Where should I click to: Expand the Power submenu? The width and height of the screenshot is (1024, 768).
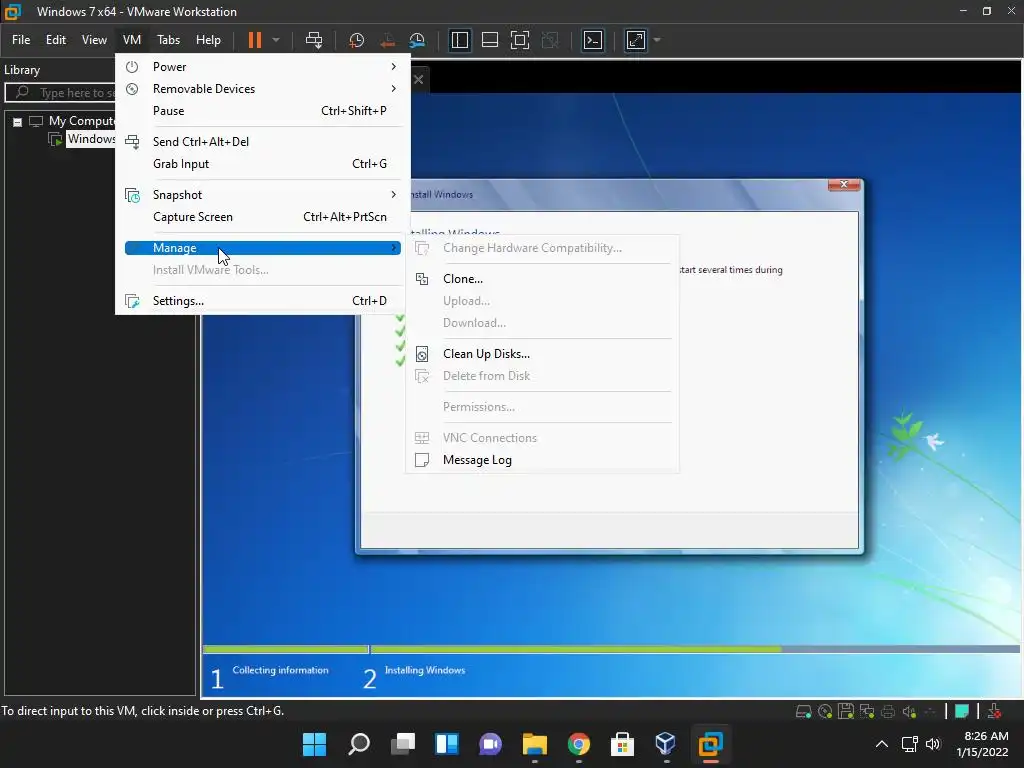tap(263, 67)
